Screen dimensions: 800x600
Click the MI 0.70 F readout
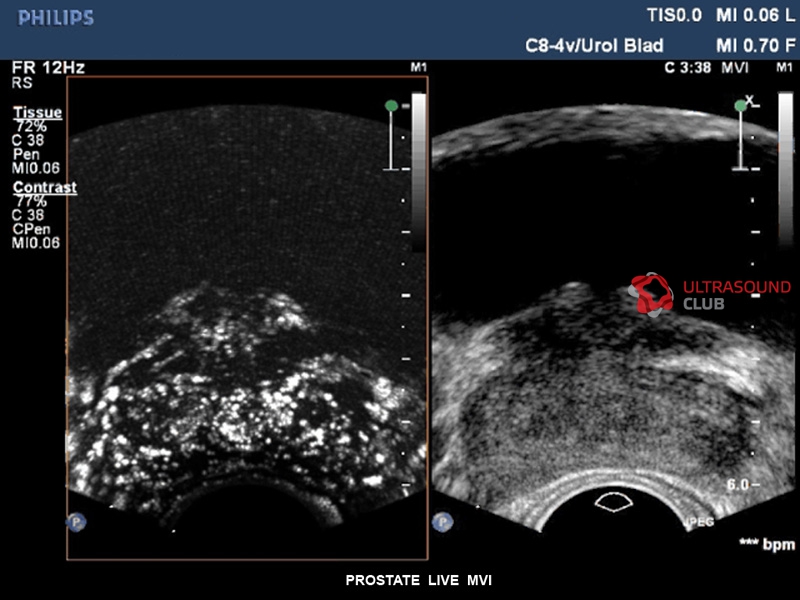coord(756,46)
